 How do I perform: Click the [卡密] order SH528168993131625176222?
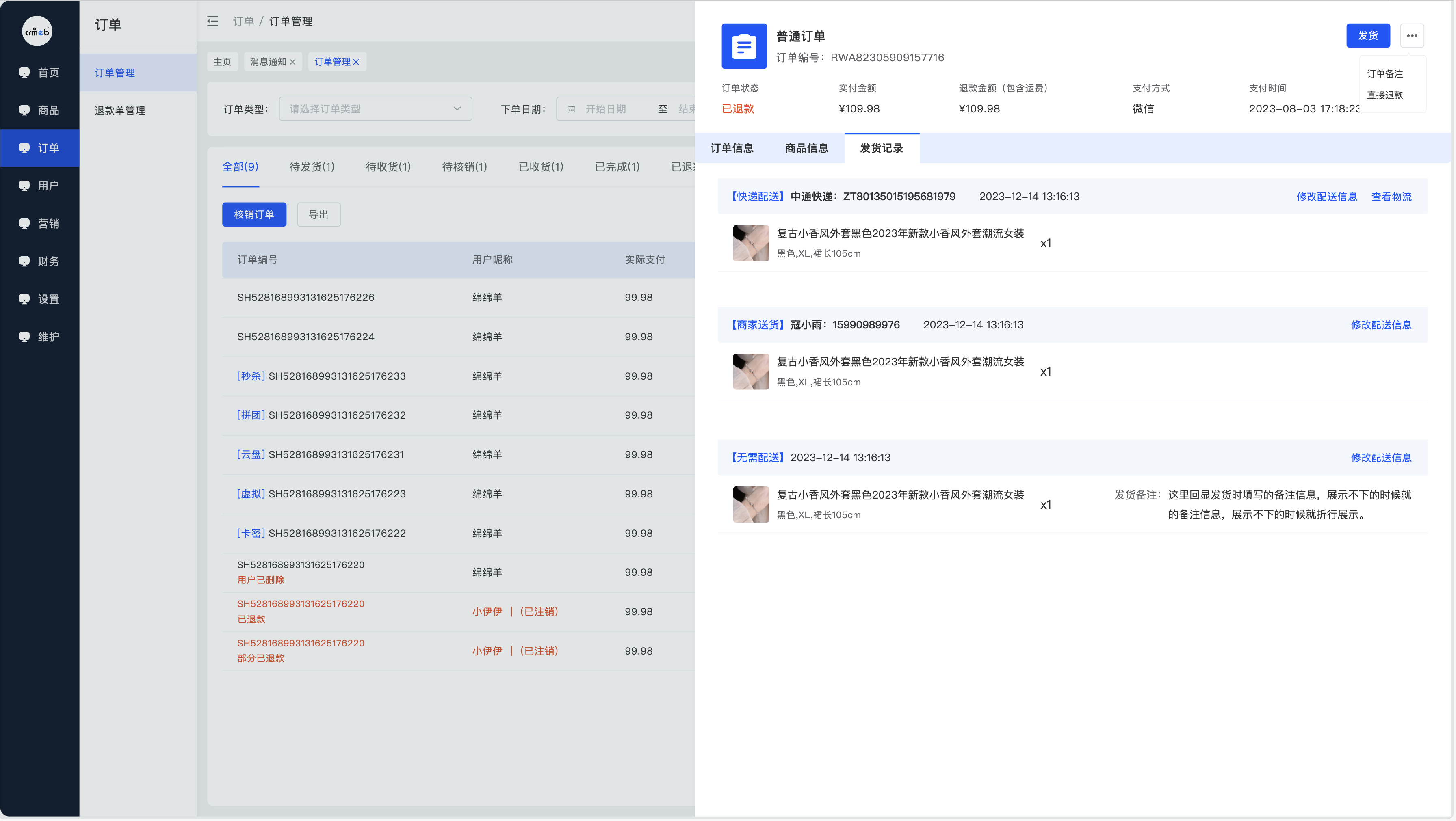[x=321, y=534]
